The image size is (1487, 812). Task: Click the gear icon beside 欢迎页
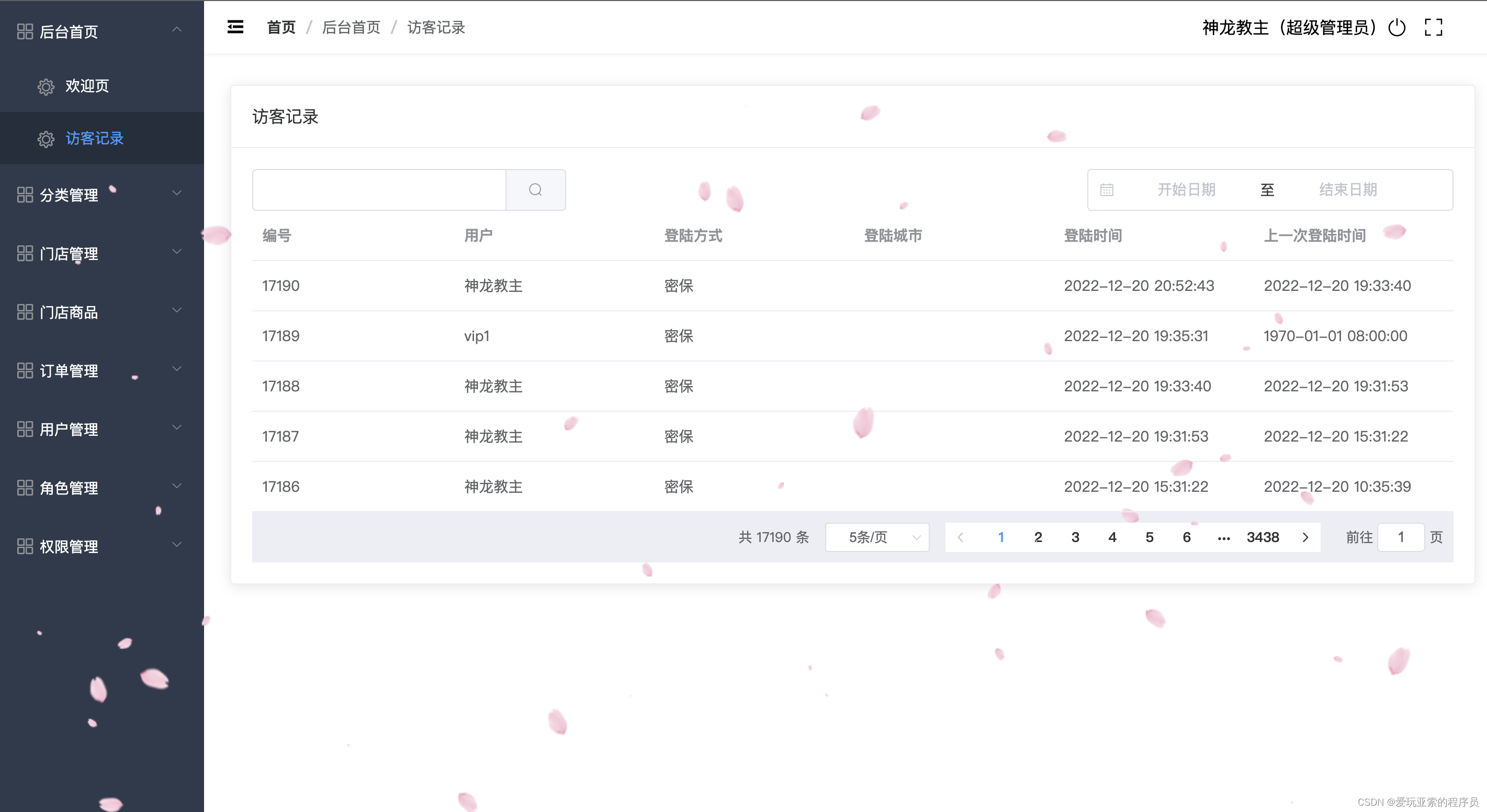46,86
